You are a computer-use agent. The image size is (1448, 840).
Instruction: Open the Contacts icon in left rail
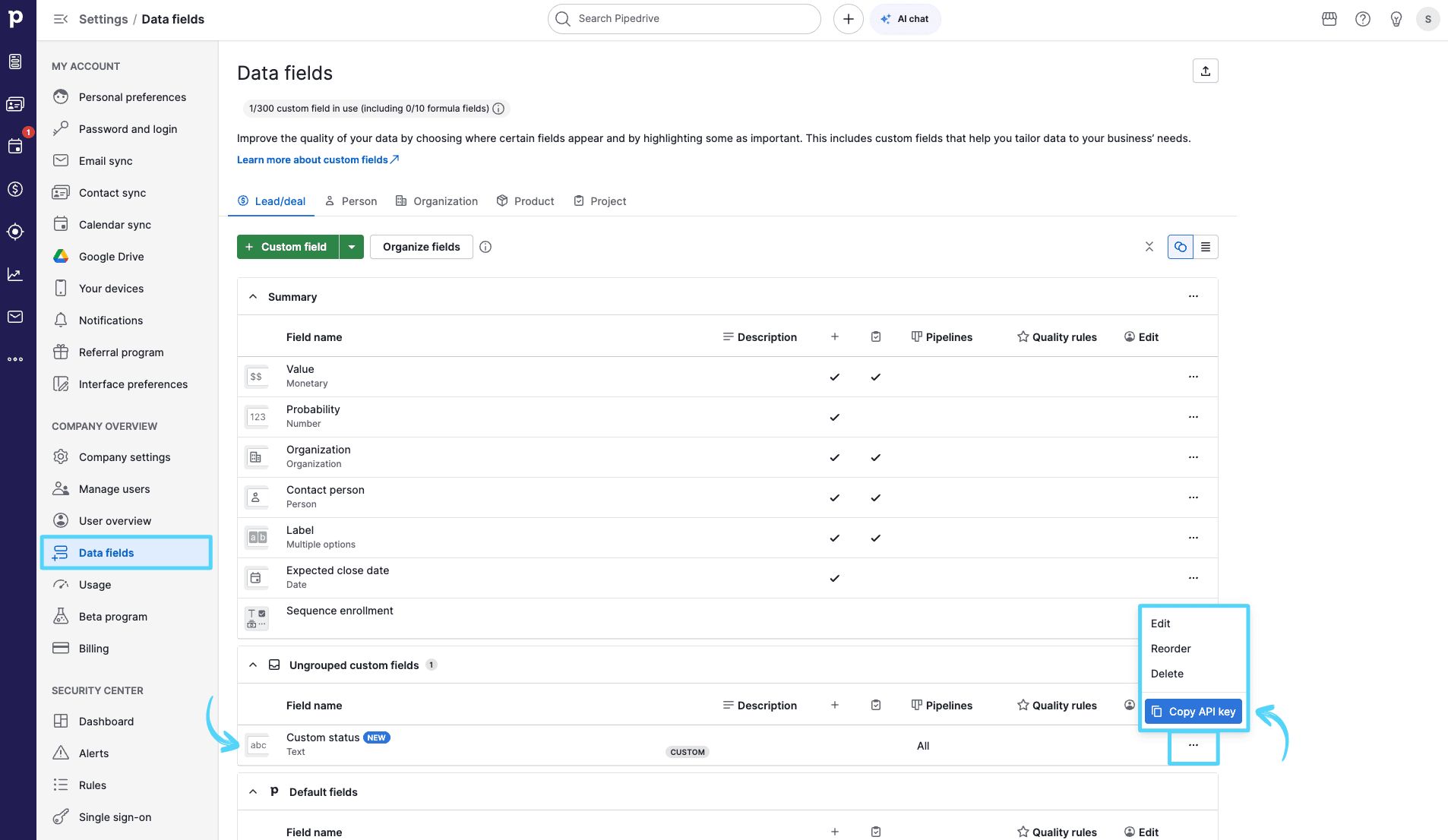15,104
